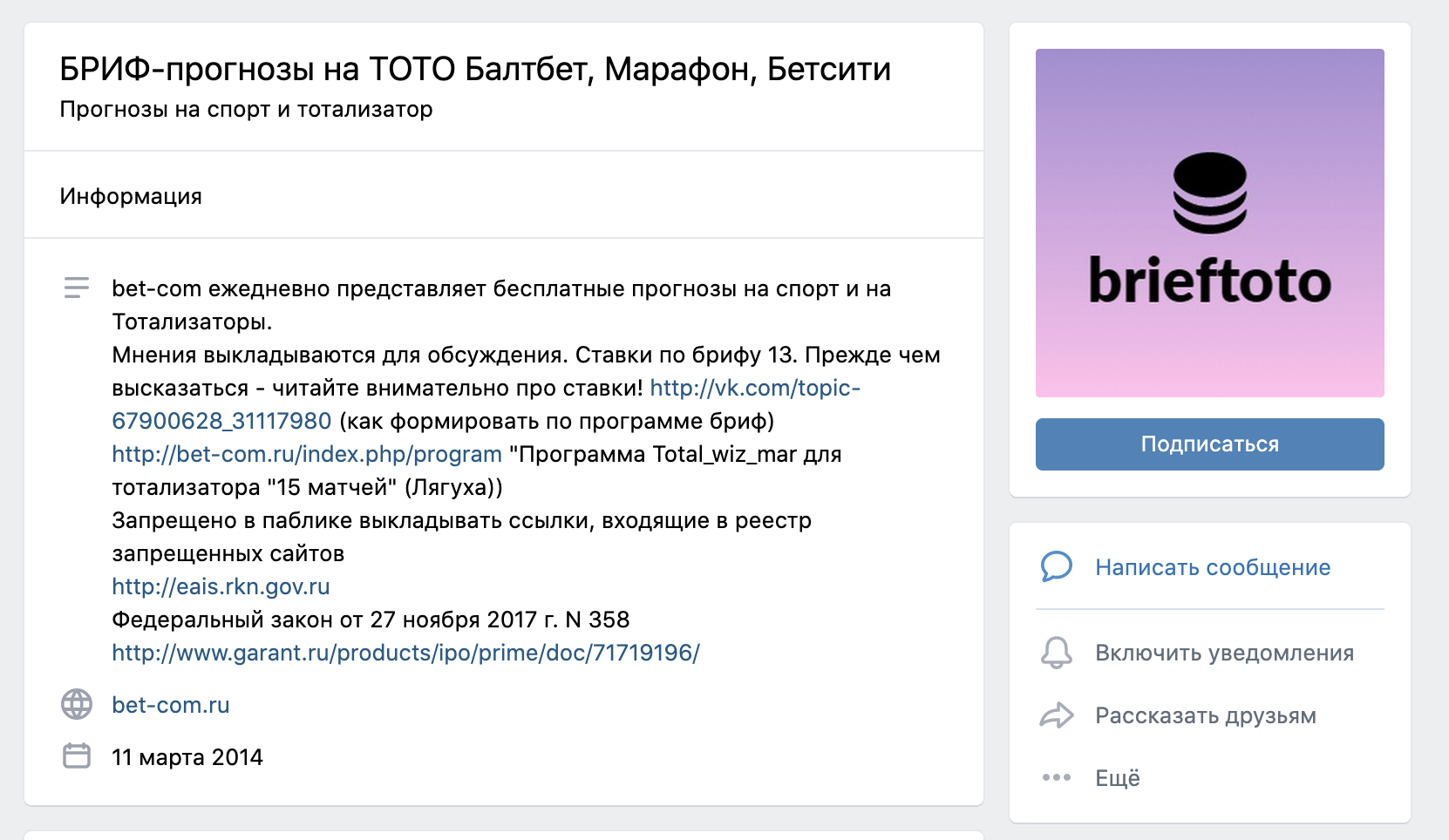Screen dimensions: 1449x840
Task: Open the bet-com.ru website link
Action: tap(171, 704)
